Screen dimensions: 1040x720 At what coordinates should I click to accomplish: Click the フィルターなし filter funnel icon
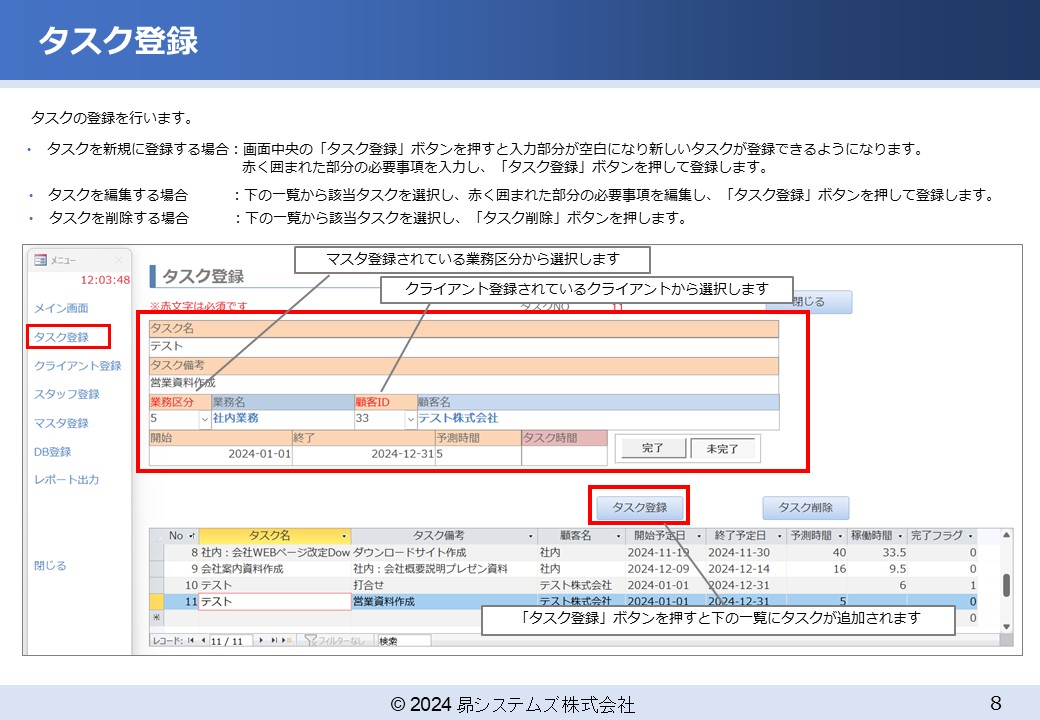pos(313,640)
